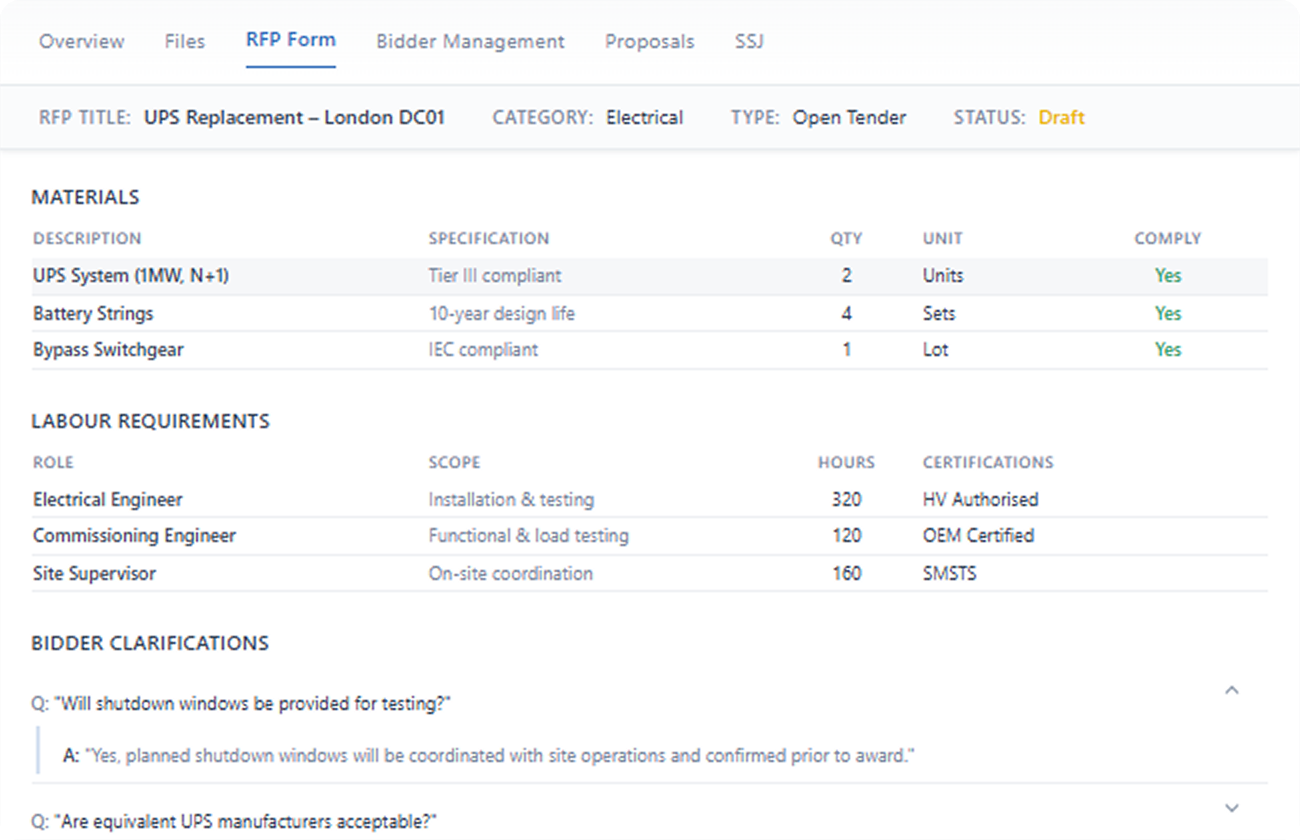Click the shutdown windows question text
This screenshot has width=1300, height=840.
[x=242, y=704]
